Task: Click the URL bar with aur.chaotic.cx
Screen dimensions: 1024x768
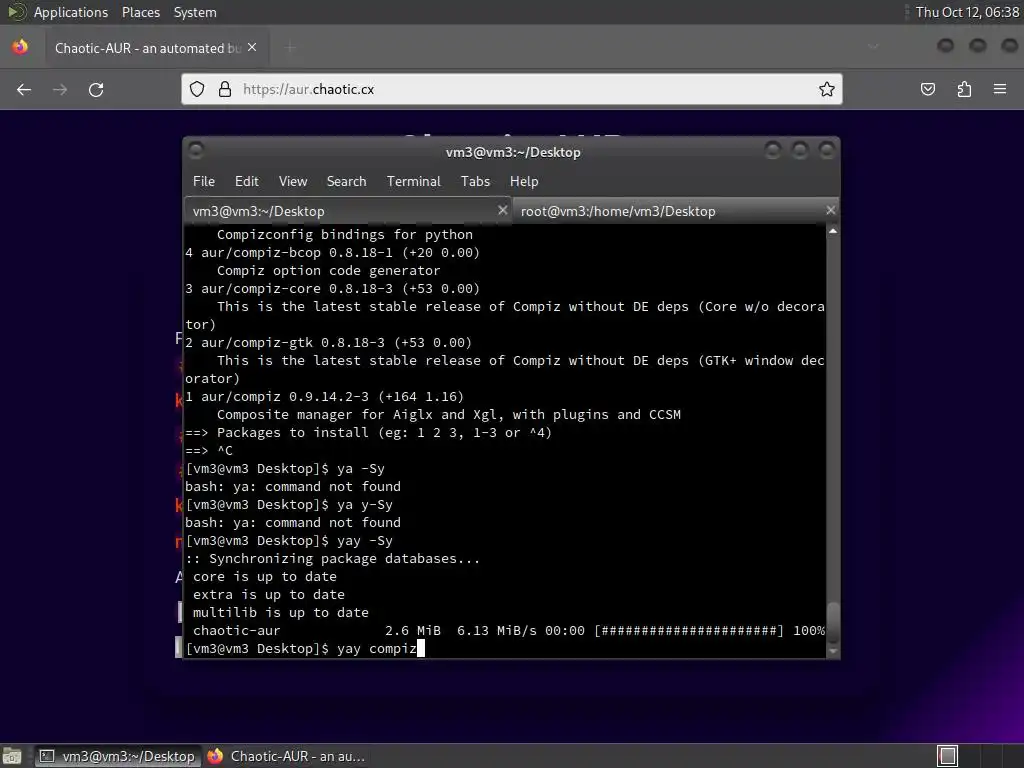Action: click(x=512, y=89)
